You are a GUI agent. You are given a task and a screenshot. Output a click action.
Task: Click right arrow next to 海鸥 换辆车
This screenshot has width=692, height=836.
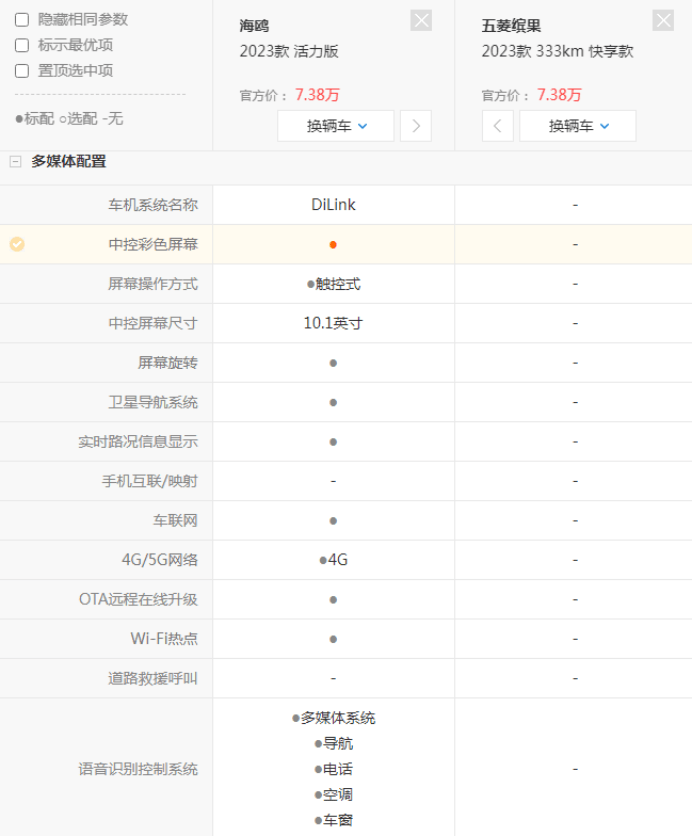point(416,126)
